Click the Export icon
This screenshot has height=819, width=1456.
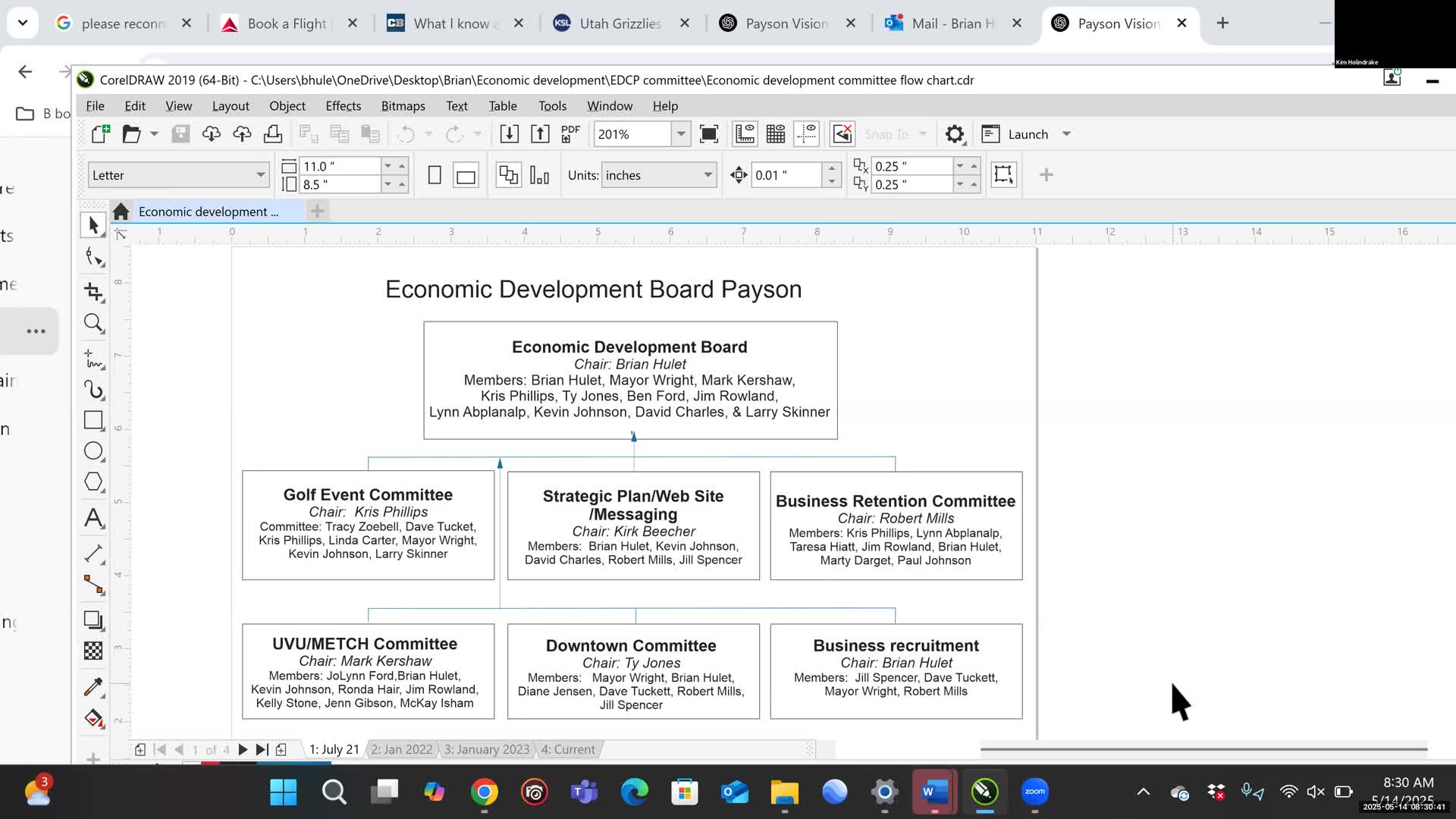(x=540, y=134)
